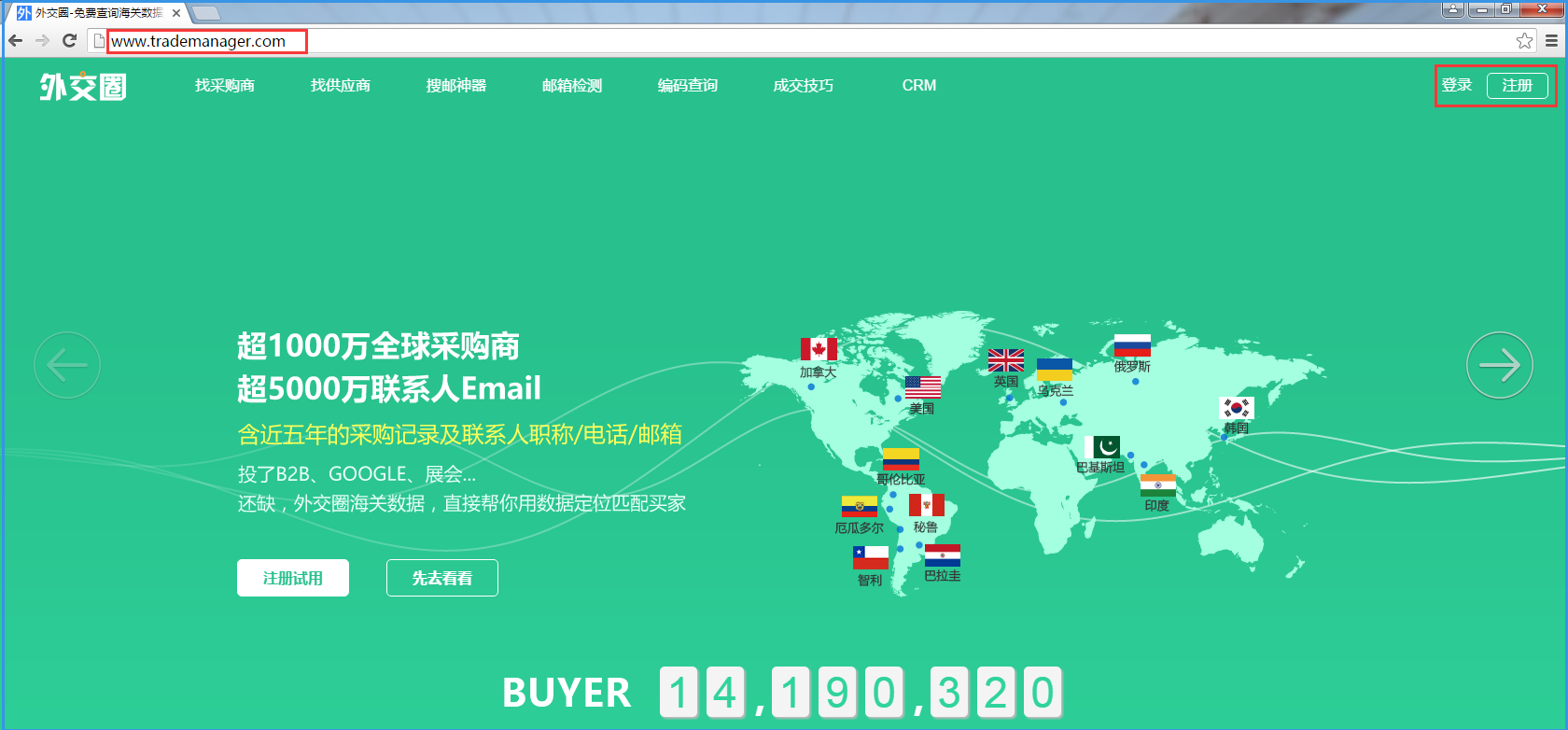Viewport: 1568px width, 730px height.
Task: Select the South Korea flag marker
Action: tap(1237, 408)
